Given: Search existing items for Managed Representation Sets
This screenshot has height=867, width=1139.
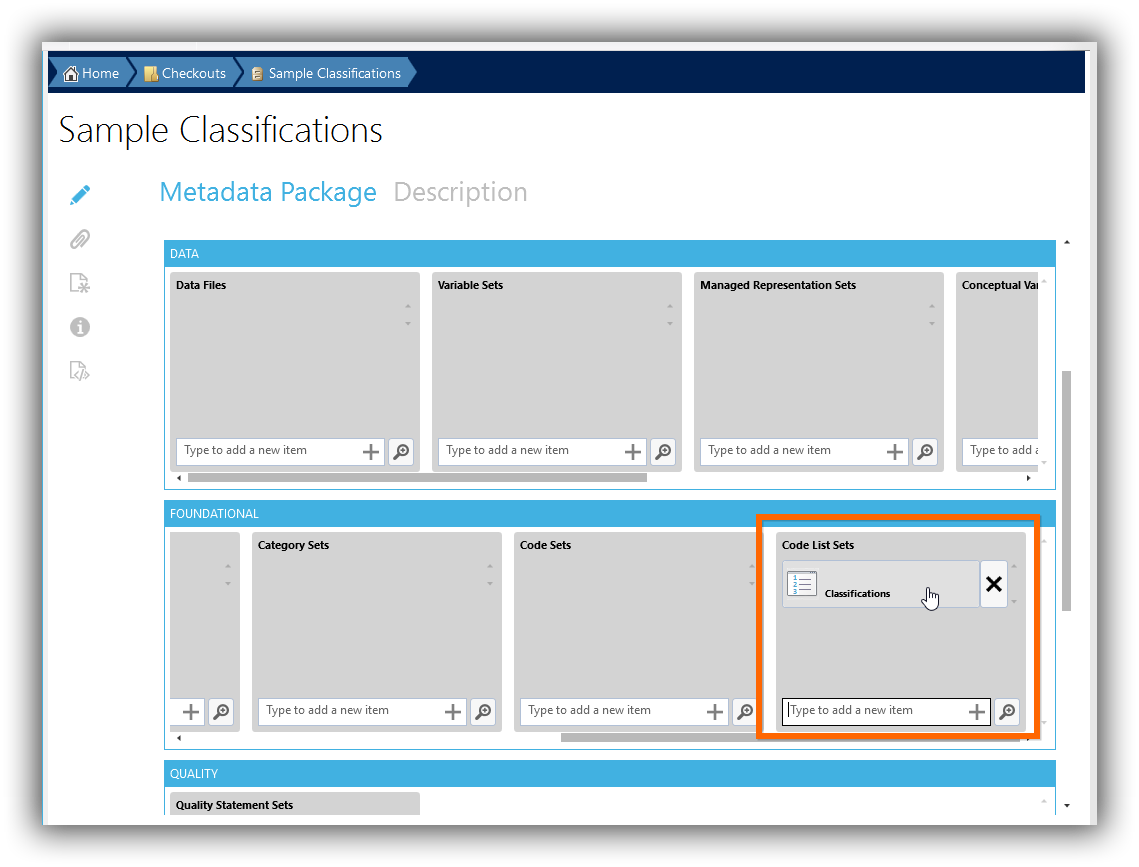Looking at the screenshot, I should tap(925, 452).
